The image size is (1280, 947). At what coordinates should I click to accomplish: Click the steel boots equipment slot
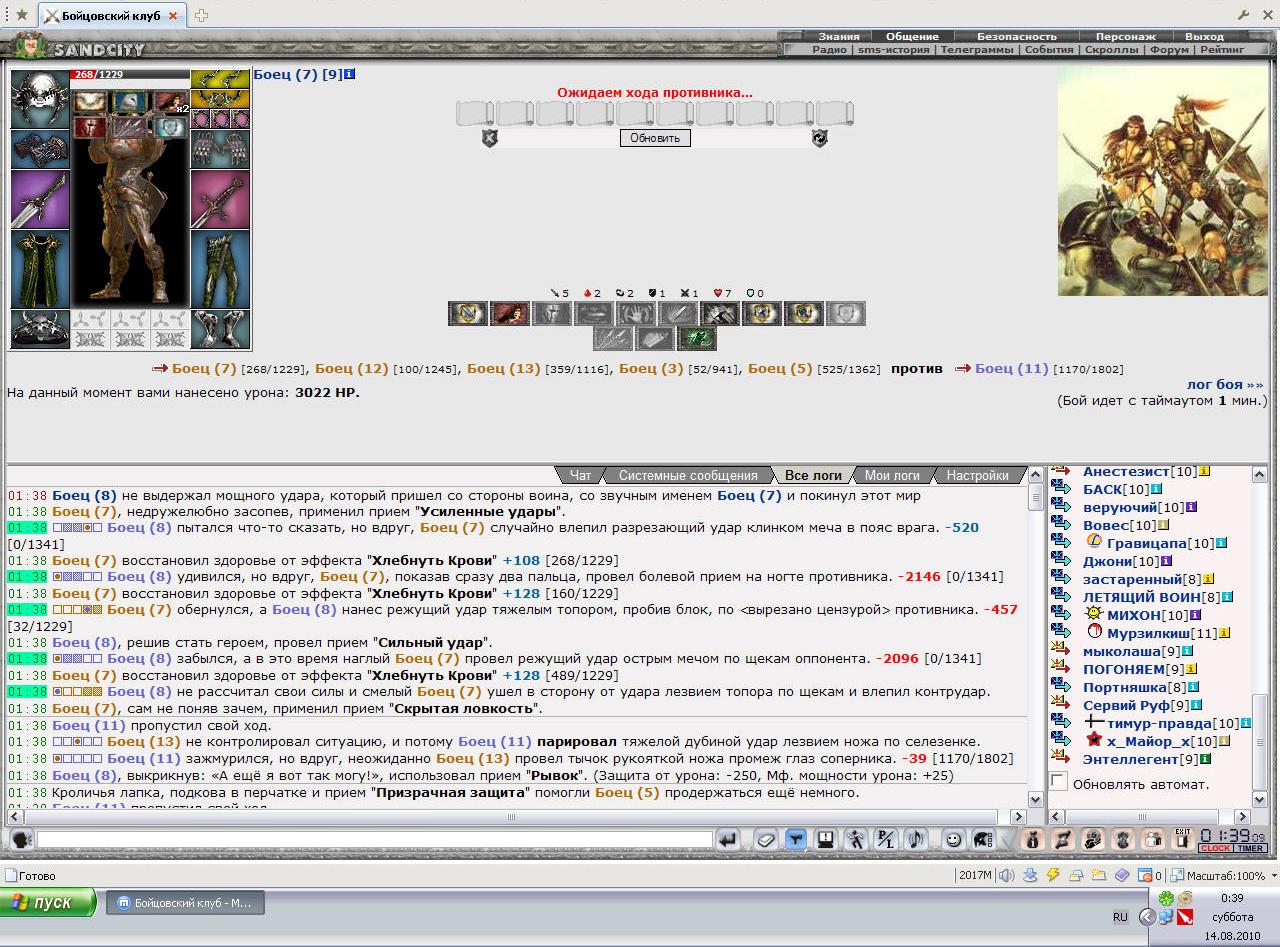click(220, 329)
